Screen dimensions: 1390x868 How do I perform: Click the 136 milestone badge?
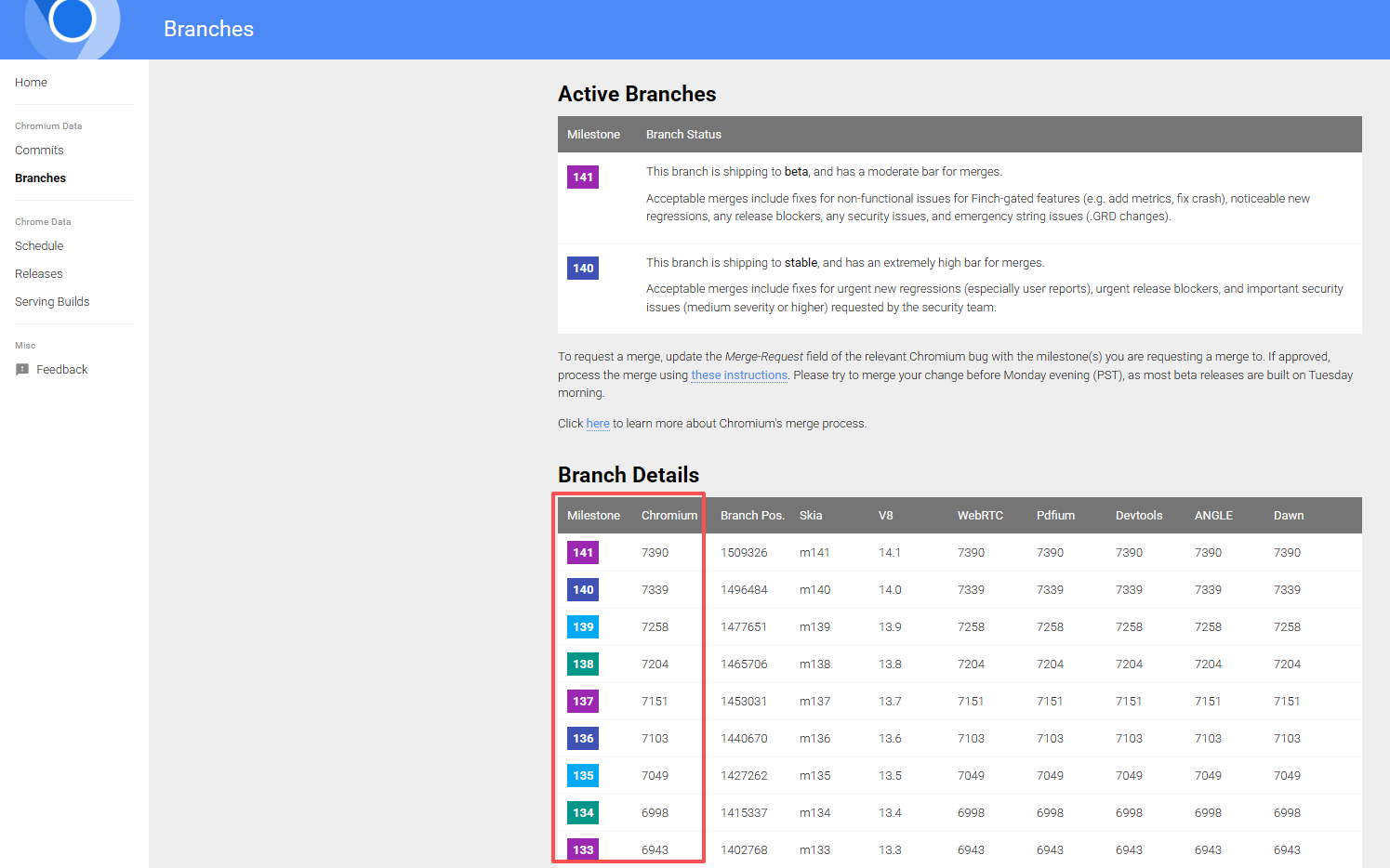tap(583, 739)
